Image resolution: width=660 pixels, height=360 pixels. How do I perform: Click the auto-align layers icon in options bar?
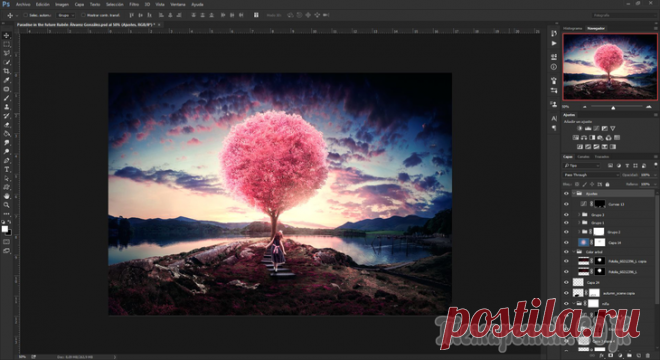(x=256, y=15)
